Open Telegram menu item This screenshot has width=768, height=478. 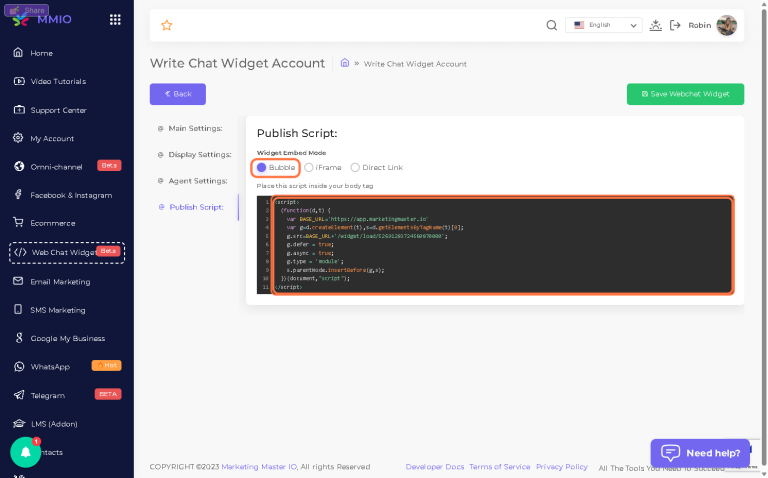[48, 396]
